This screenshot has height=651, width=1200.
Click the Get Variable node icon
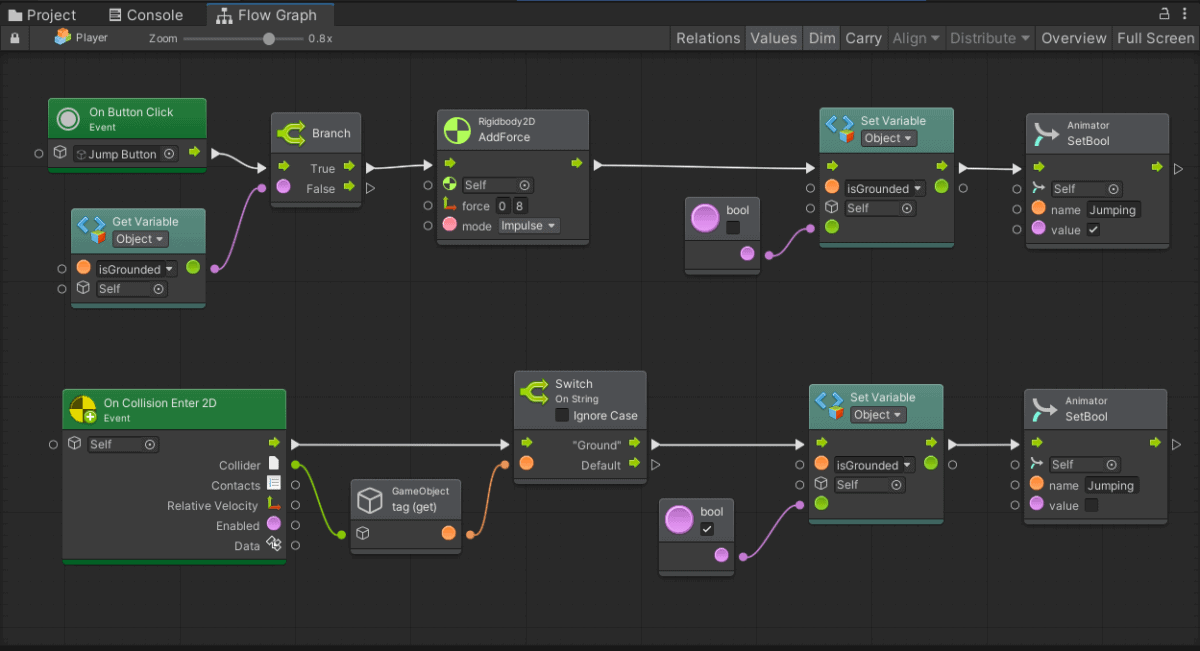click(91, 230)
